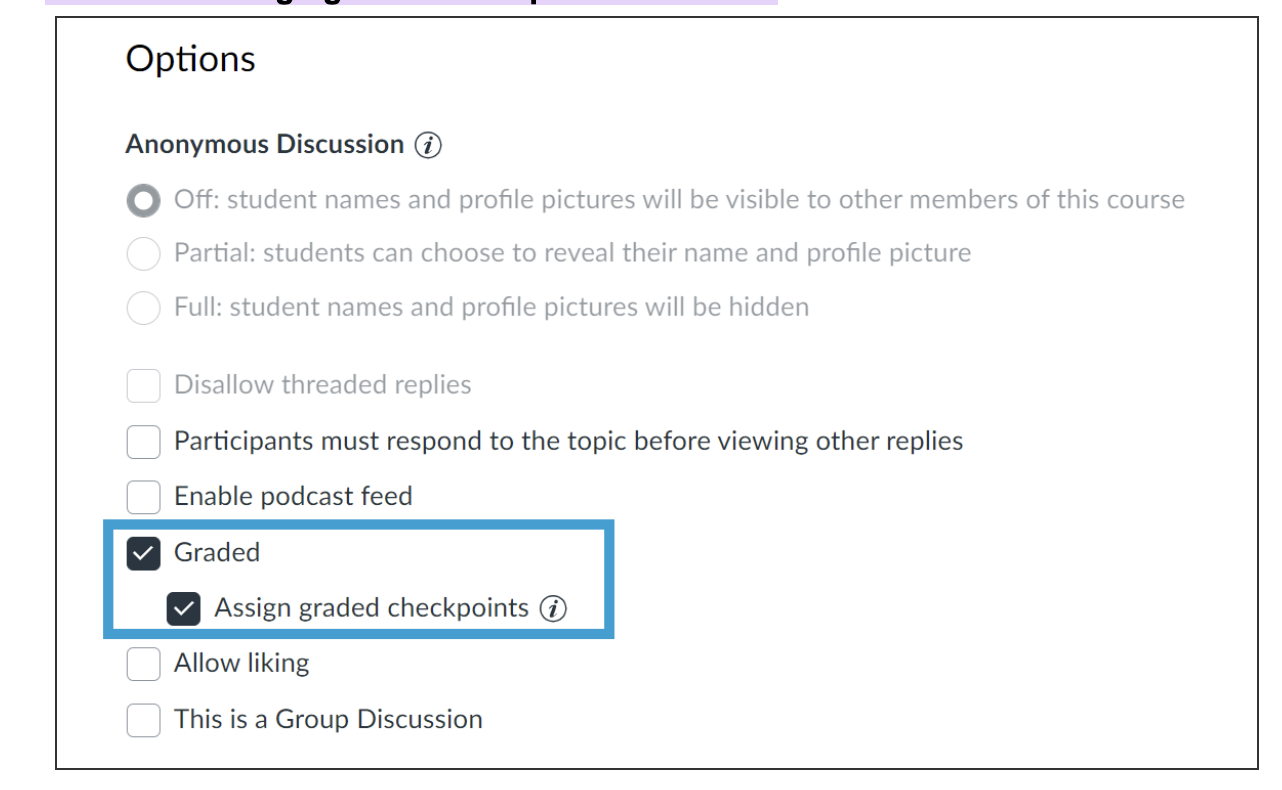Check the "Enable podcast feed" box
This screenshot has width=1282, height=790.
click(x=143, y=497)
